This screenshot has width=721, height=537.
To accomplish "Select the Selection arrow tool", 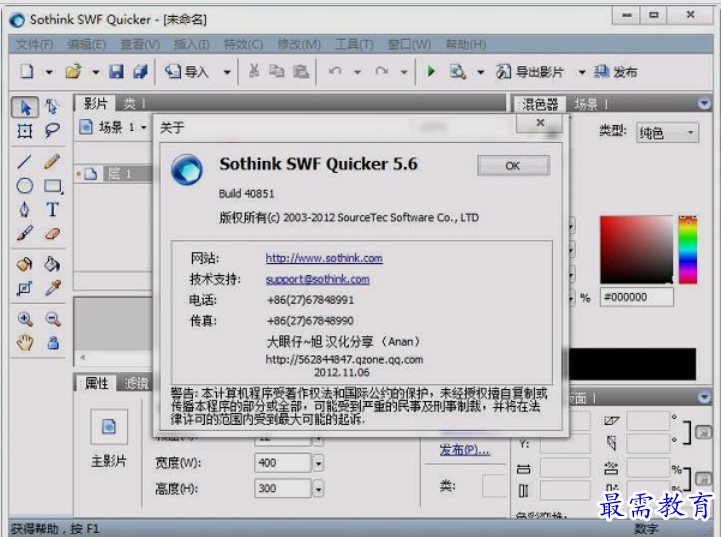I will [25, 107].
